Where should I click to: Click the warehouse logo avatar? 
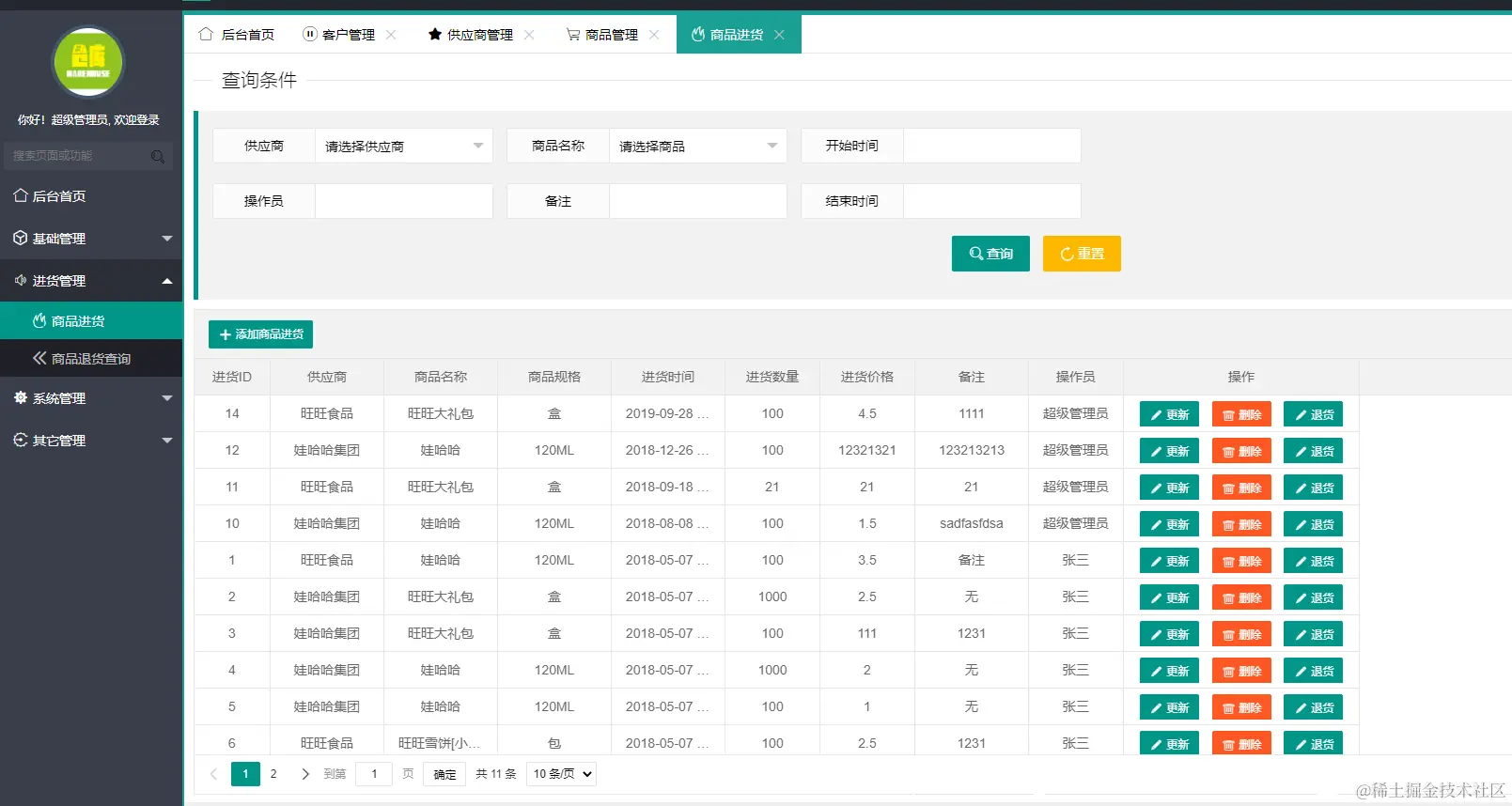point(88,62)
